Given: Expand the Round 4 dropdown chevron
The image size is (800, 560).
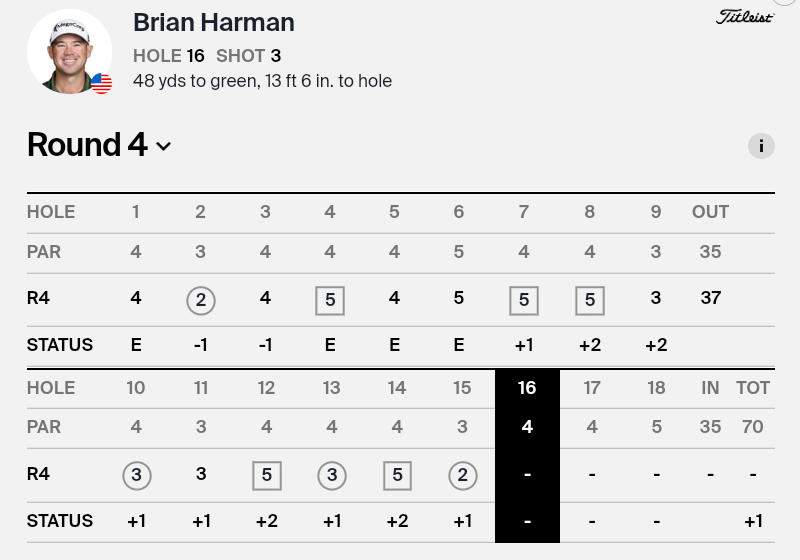Looking at the screenshot, I should pos(164,146).
